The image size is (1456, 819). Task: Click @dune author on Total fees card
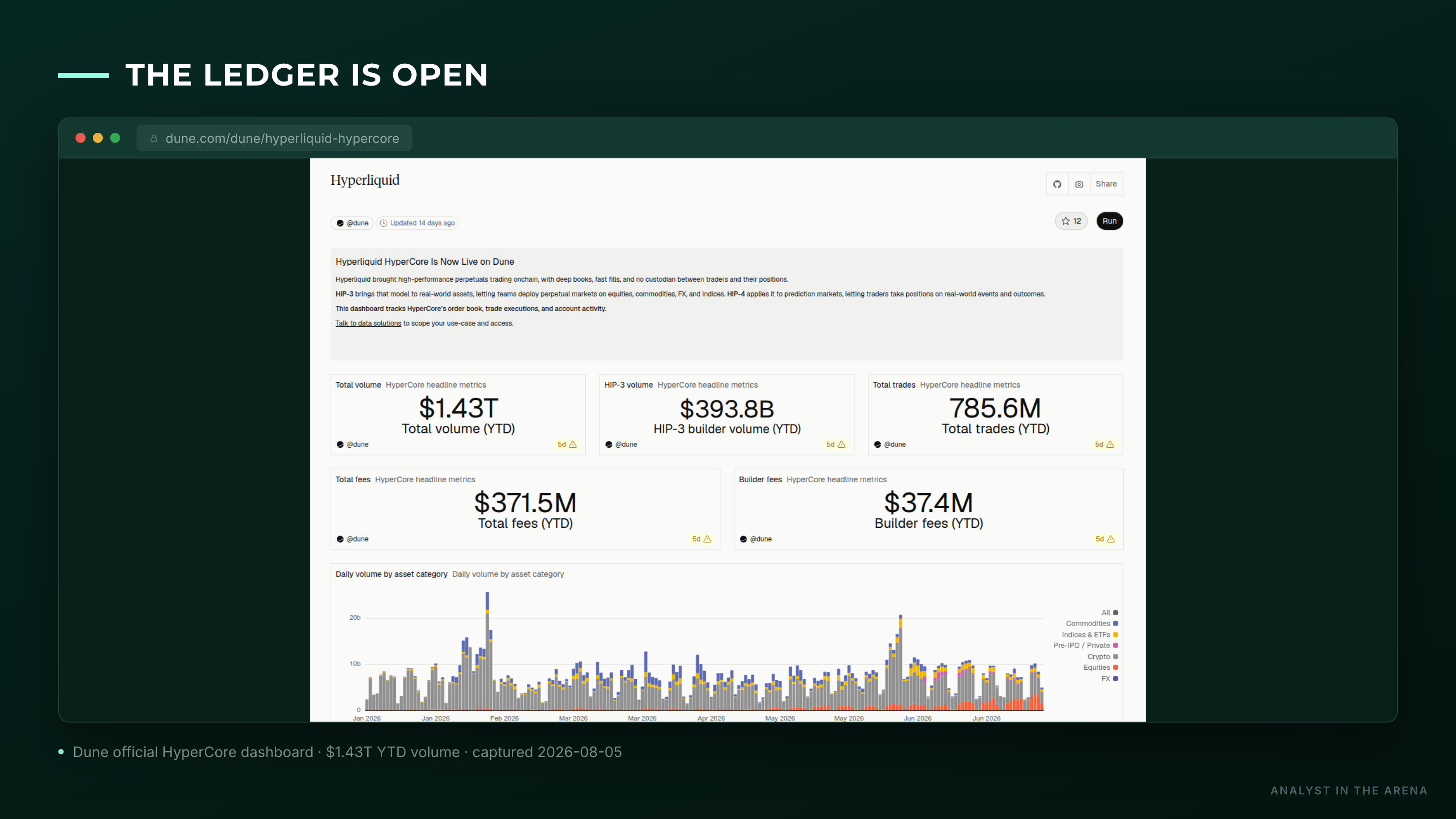352,539
